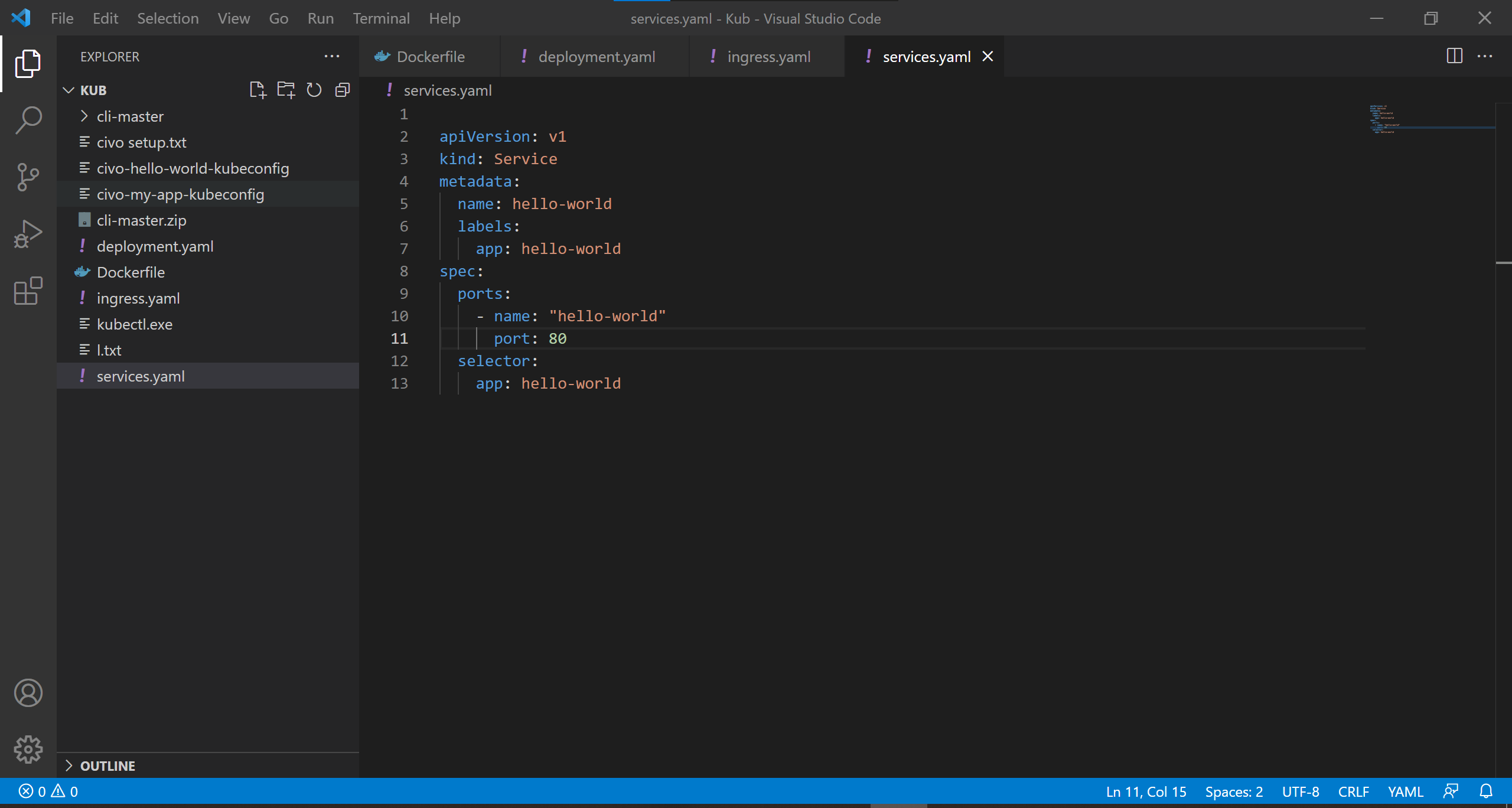Open civo-hello-world-kubeconfig file
1512x808 pixels.
point(208,168)
